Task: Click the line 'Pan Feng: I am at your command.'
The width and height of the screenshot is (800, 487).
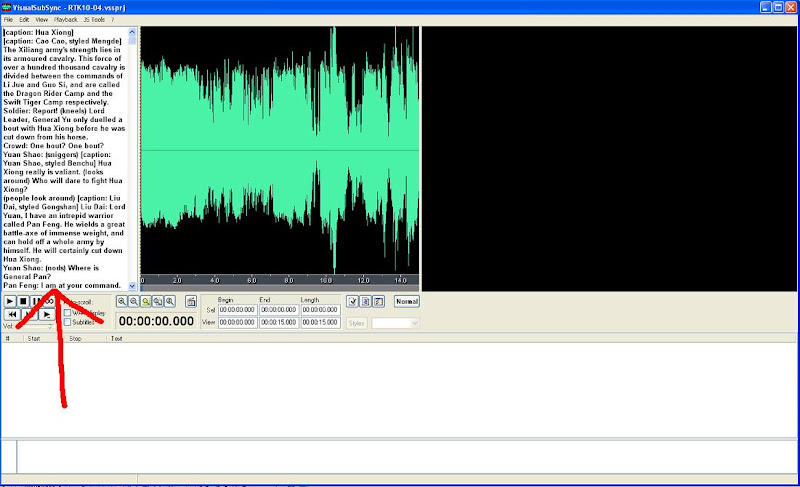Action: [62, 285]
